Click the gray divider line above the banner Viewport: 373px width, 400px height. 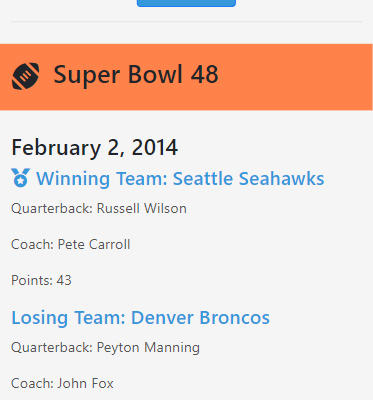pyautogui.click(x=186, y=22)
